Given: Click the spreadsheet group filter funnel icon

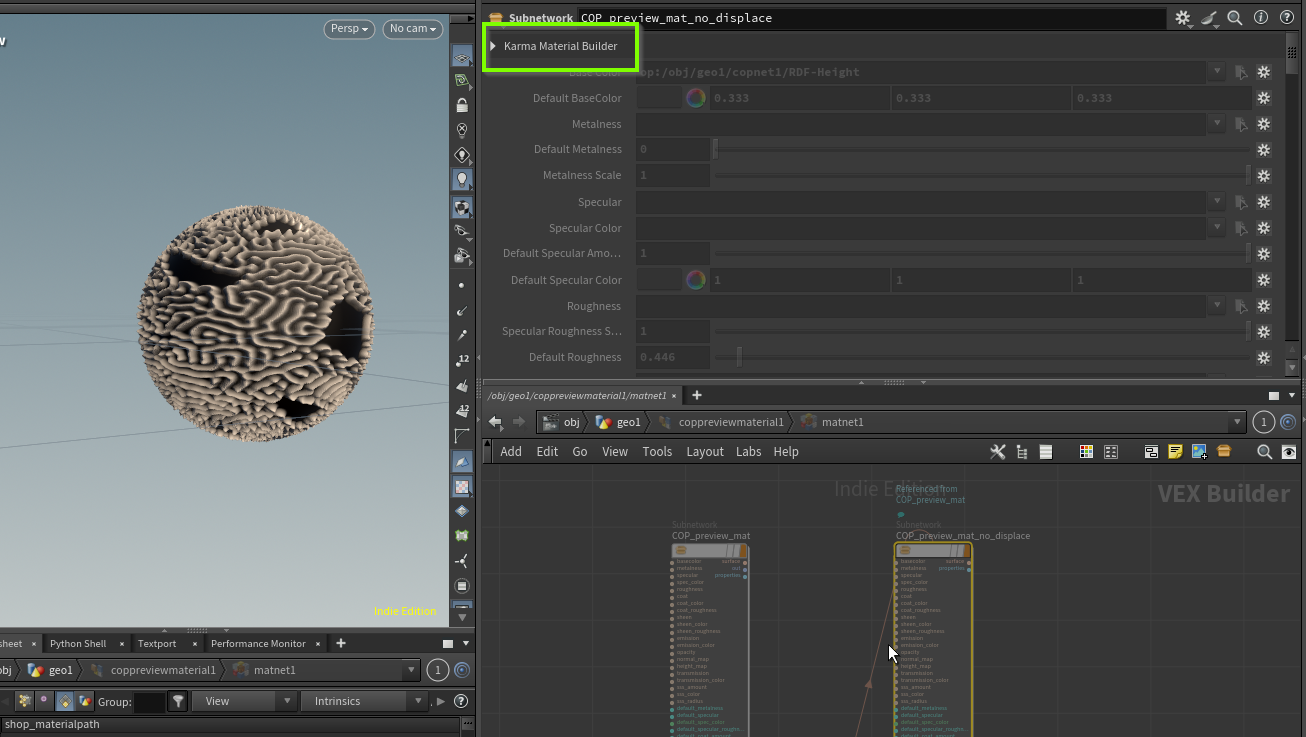Looking at the screenshot, I should coord(177,701).
